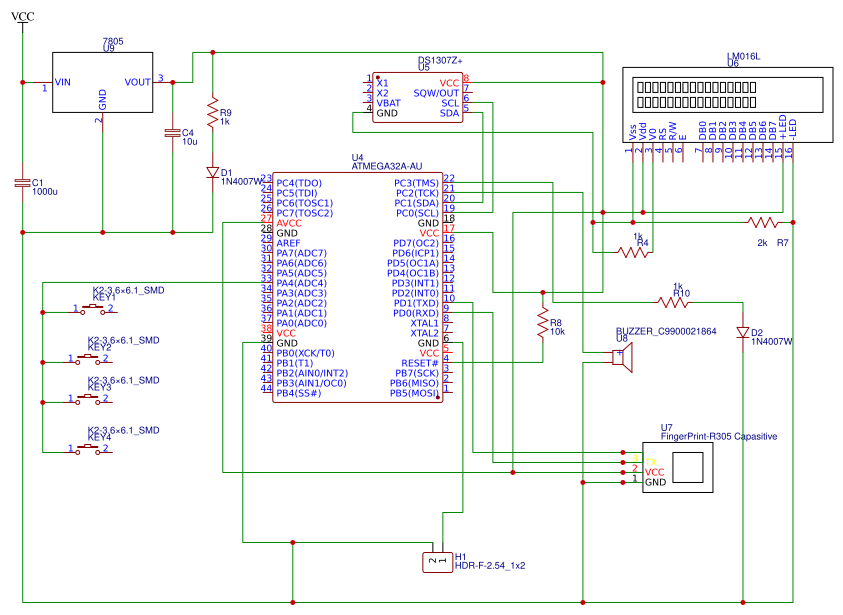
Task: Select the PB5(MOSI) pin label
Action: pyautogui.click(x=415, y=393)
